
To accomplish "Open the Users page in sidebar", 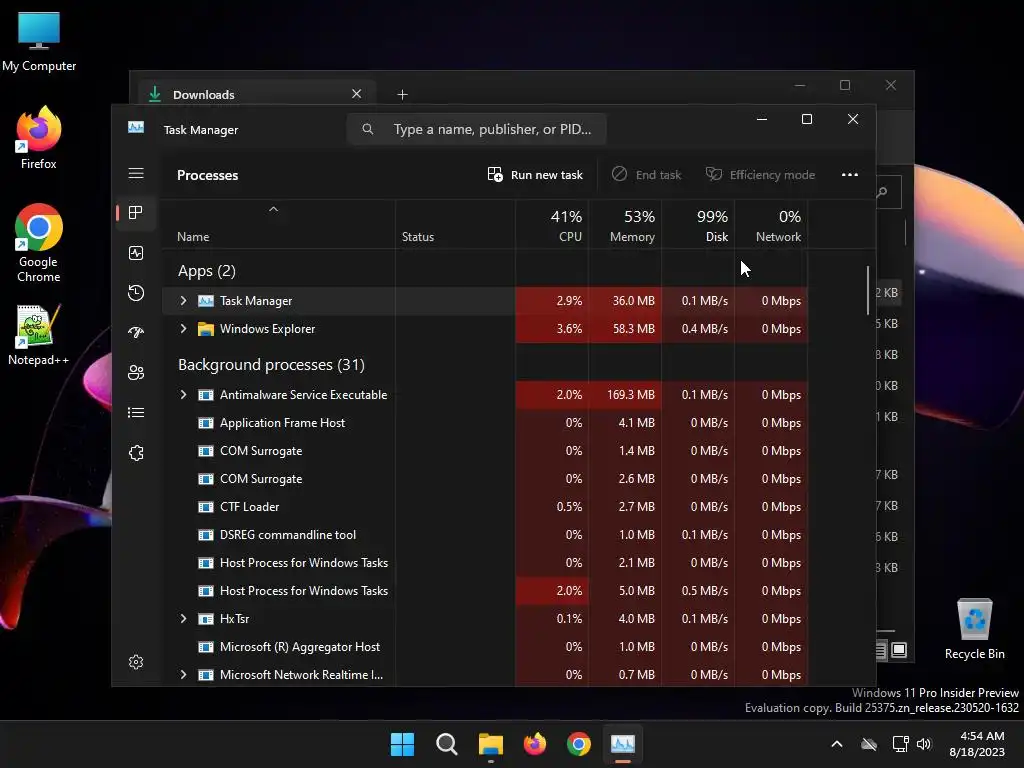I will pos(136,372).
